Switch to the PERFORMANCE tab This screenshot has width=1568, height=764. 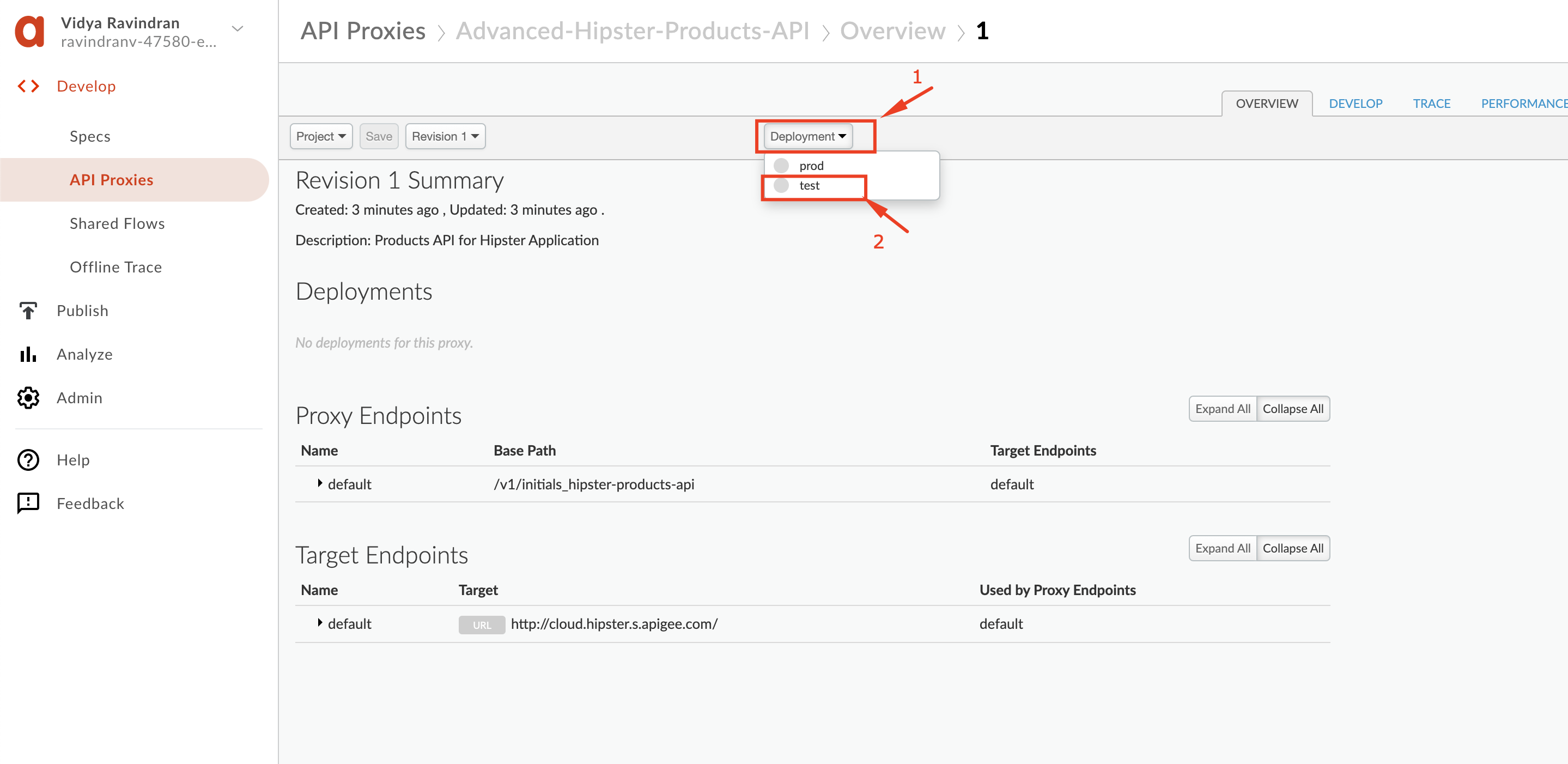click(x=1524, y=104)
